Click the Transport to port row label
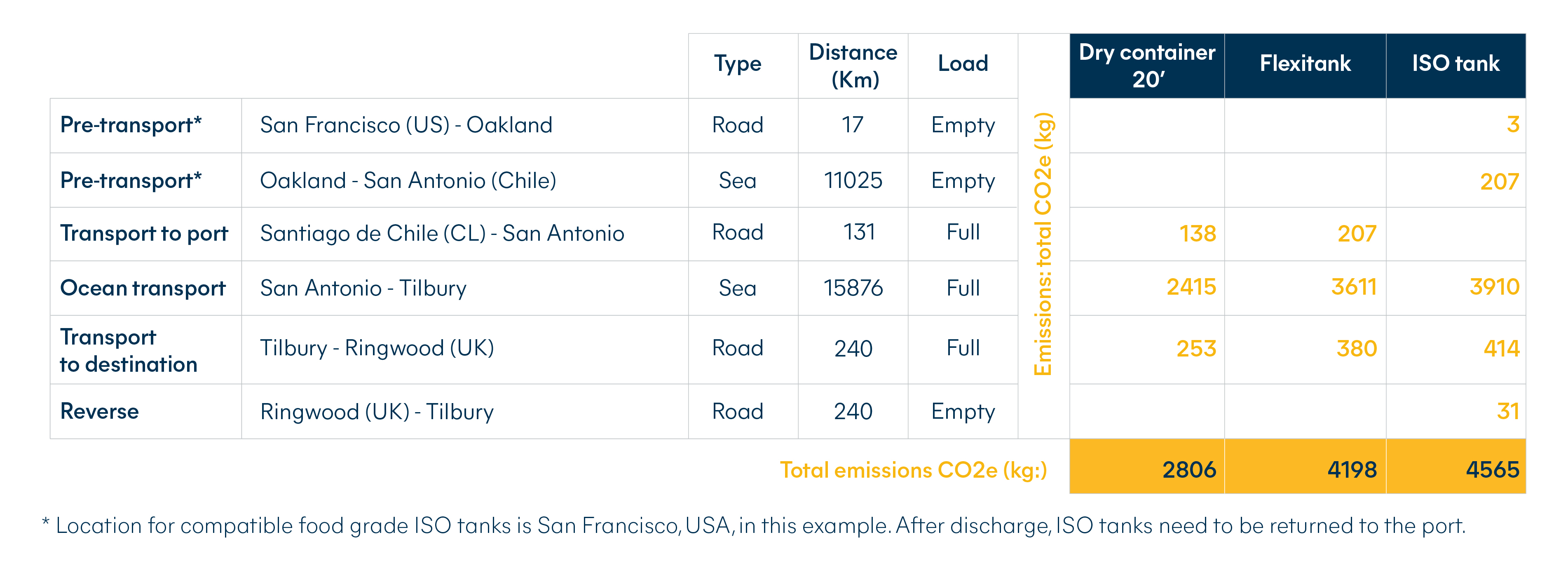This screenshot has height=577, width=1568. pos(144,234)
